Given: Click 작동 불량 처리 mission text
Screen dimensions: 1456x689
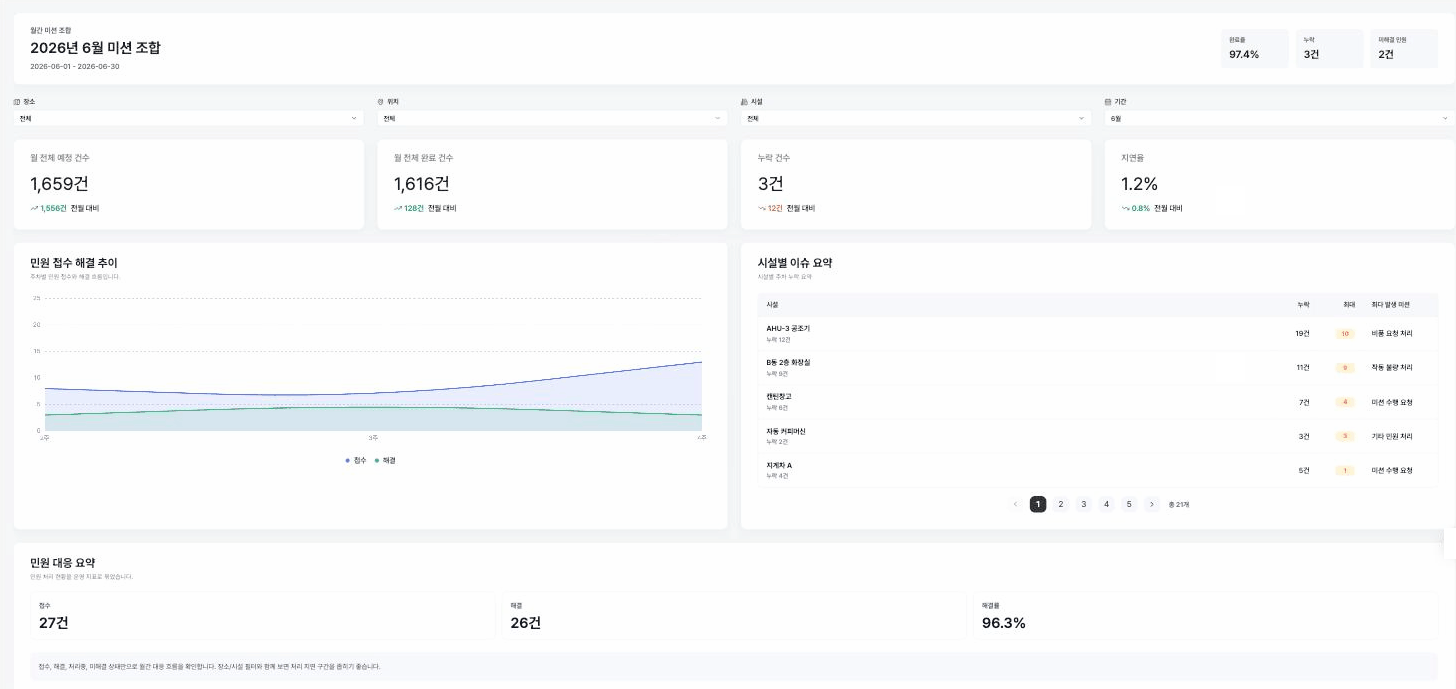Looking at the screenshot, I should click(1392, 368).
